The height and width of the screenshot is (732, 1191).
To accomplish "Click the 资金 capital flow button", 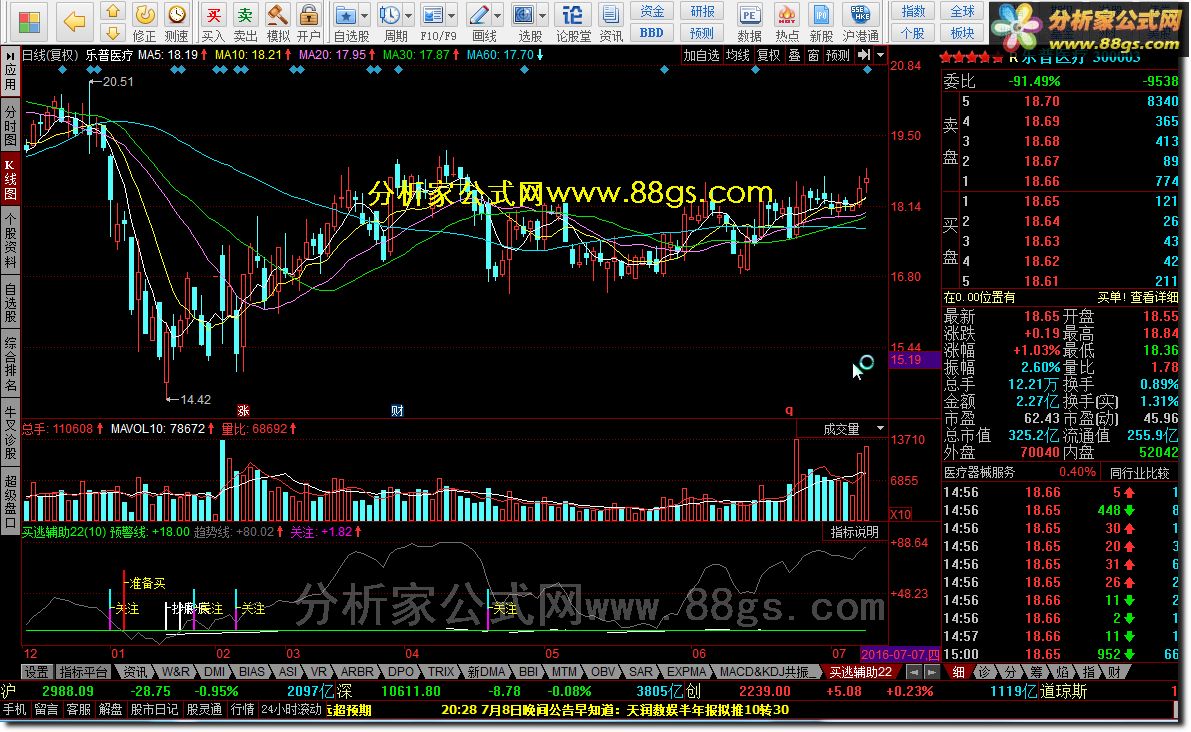I will 652,11.
